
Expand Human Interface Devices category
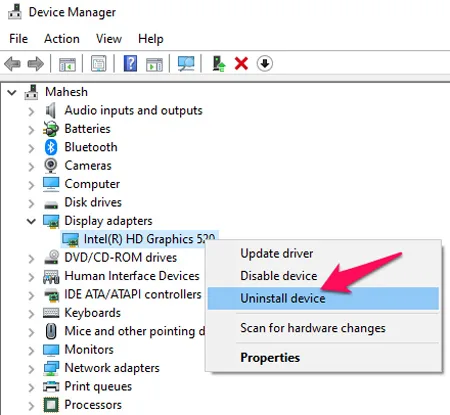pos(31,277)
